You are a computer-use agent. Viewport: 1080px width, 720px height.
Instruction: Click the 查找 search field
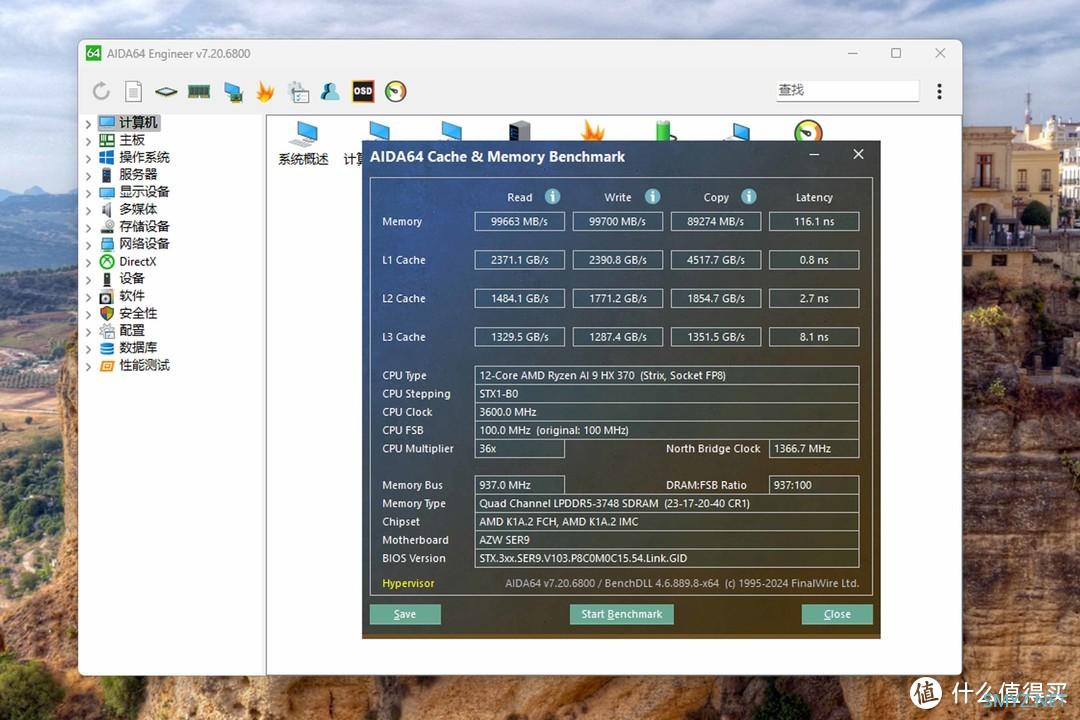tap(847, 90)
